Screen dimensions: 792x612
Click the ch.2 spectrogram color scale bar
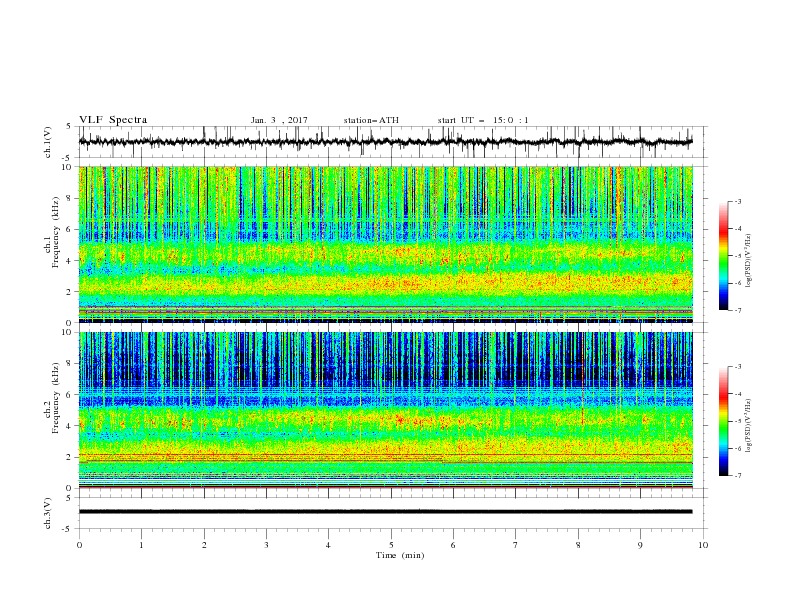[723, 421]
